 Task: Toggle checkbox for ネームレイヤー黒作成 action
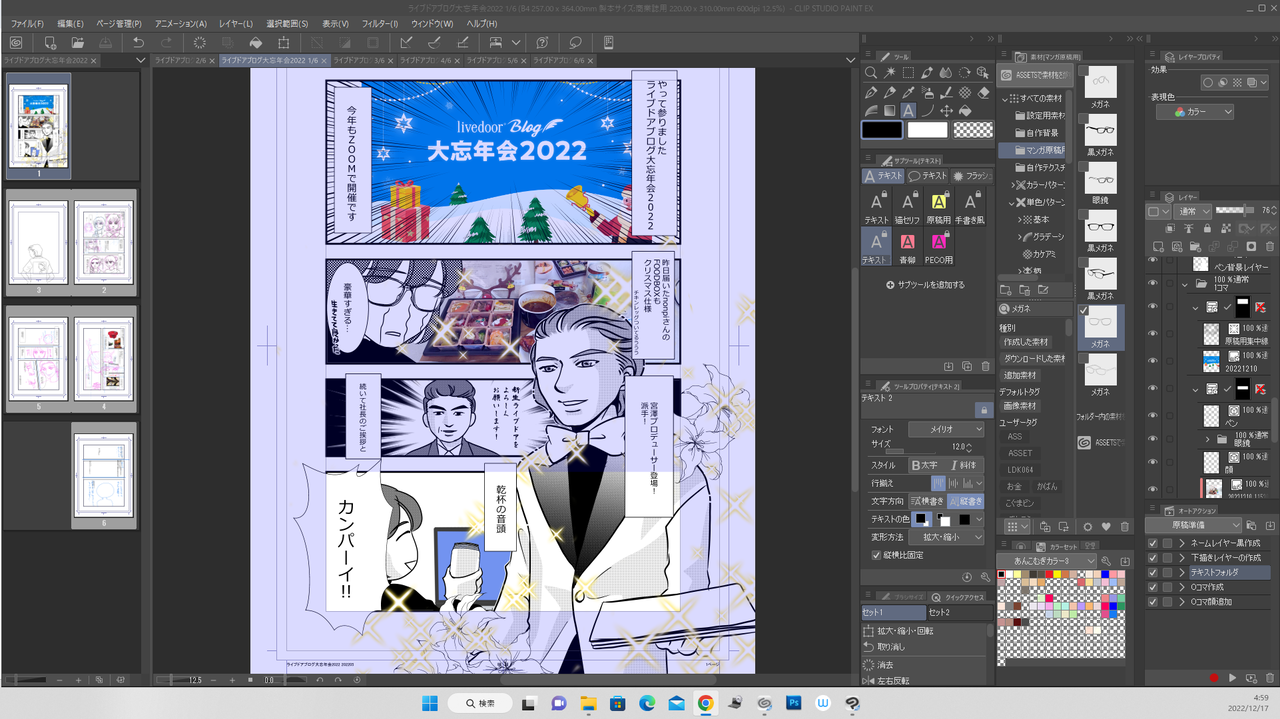1153,543
